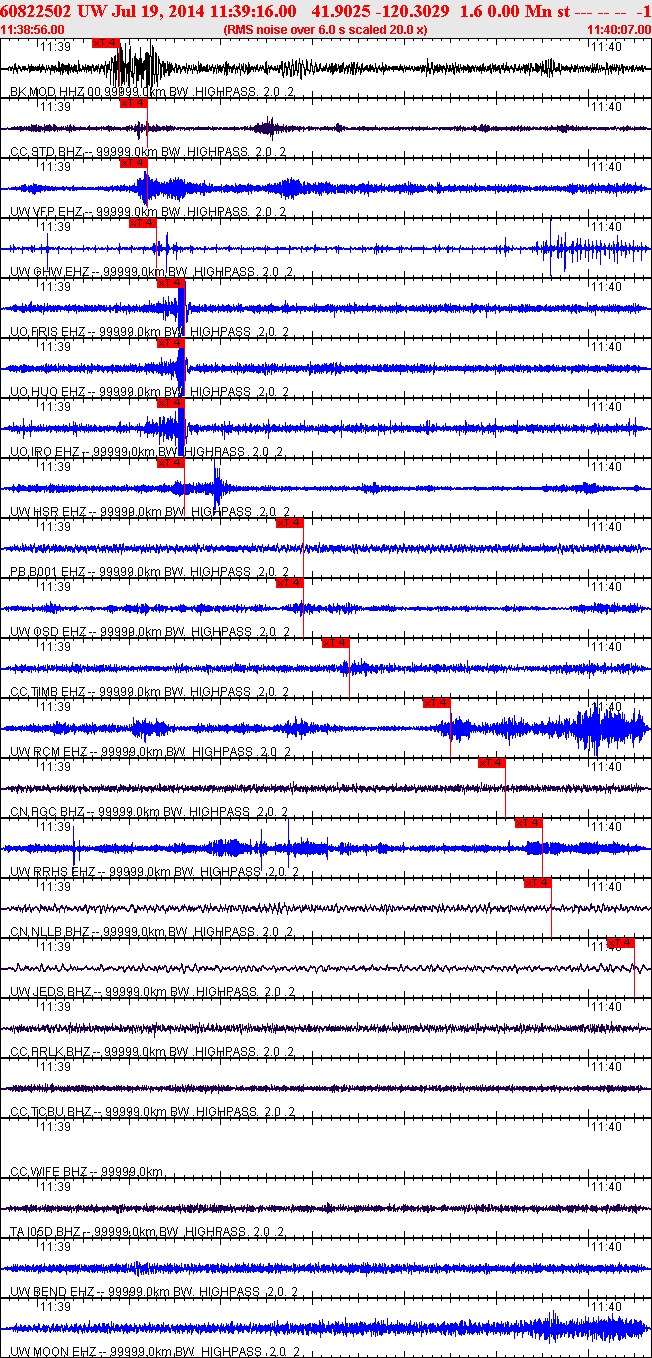Screen dimensions: 652x1358
Task: Click the 11:38:56.00 start time label
Action: 34,30
